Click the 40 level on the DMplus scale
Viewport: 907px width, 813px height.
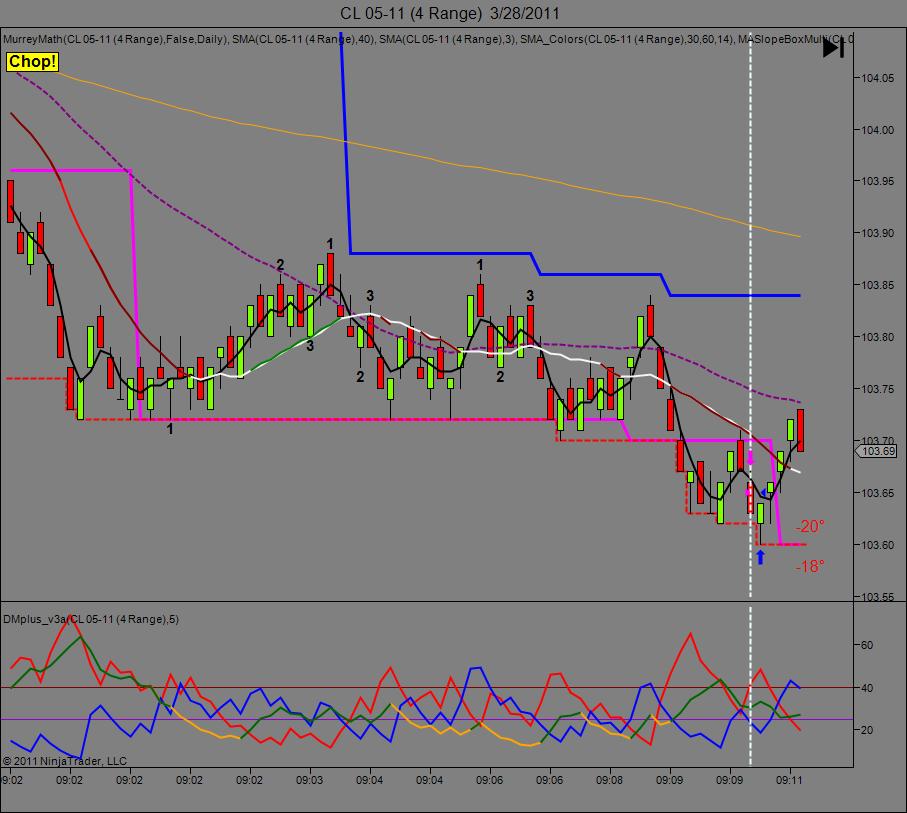pos(867,688)
